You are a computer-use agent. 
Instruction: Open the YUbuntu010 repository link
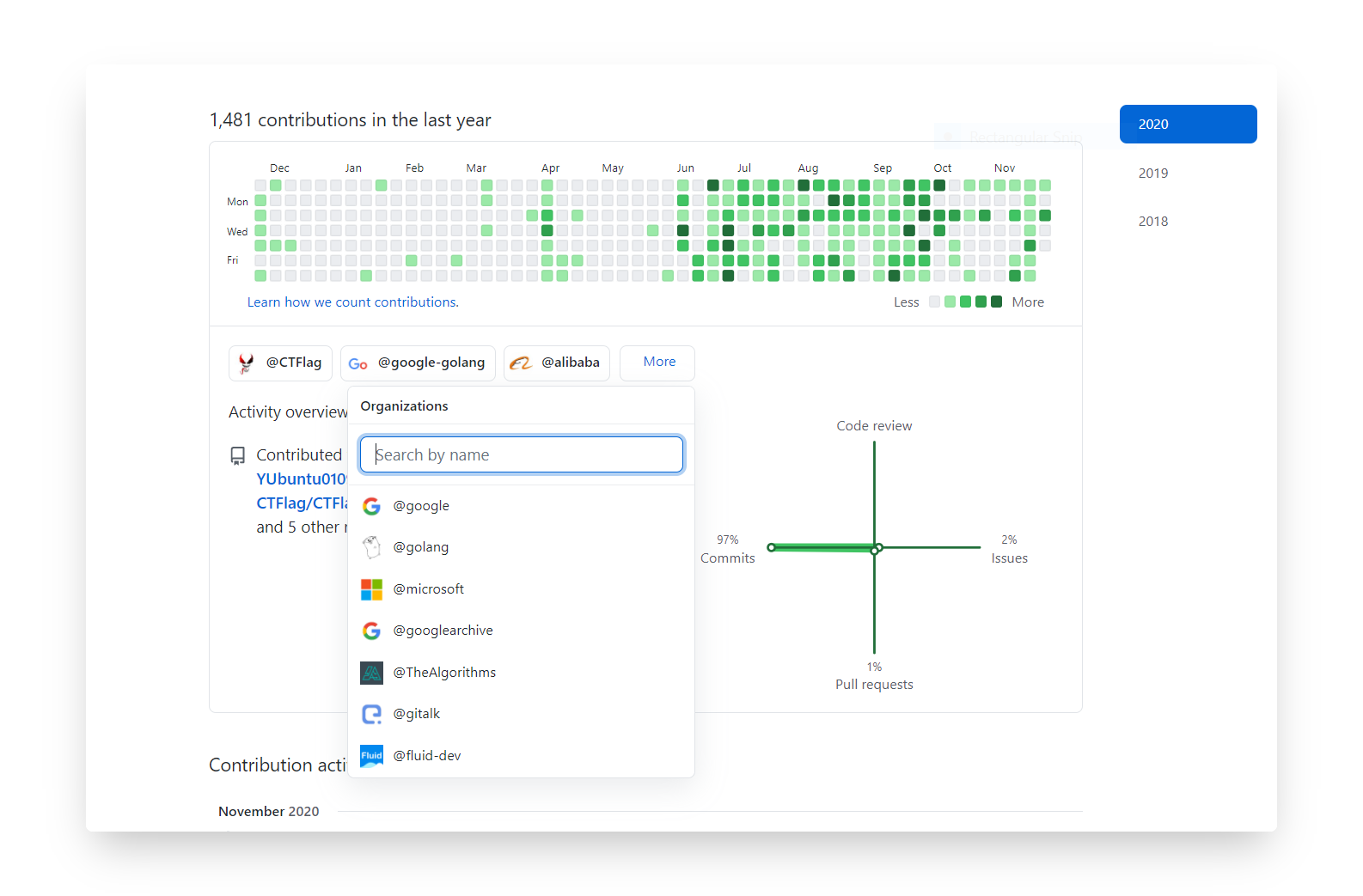coord(301,479)
